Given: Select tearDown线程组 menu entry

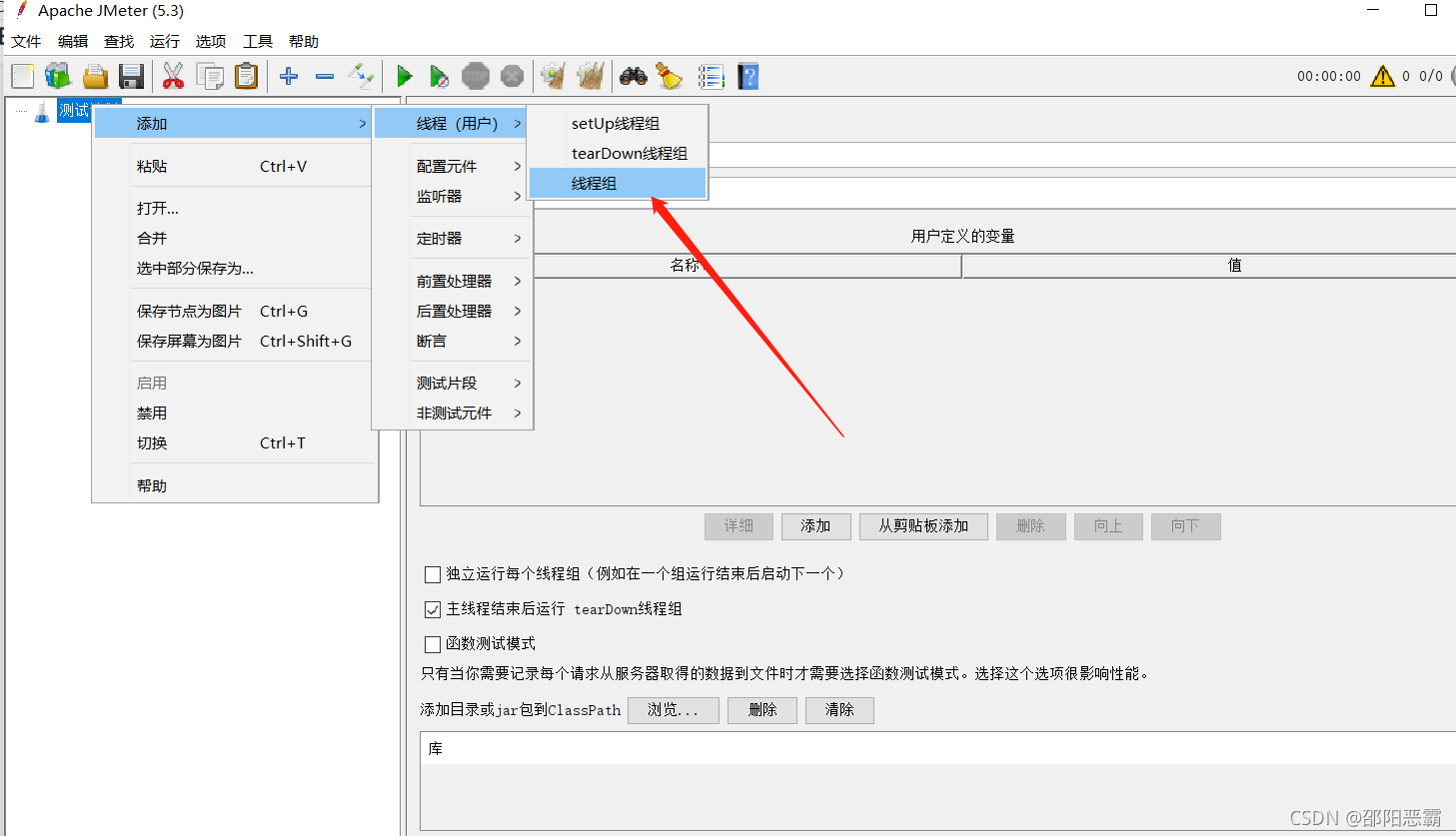Looking at the screenshot, I should [618, 153].
